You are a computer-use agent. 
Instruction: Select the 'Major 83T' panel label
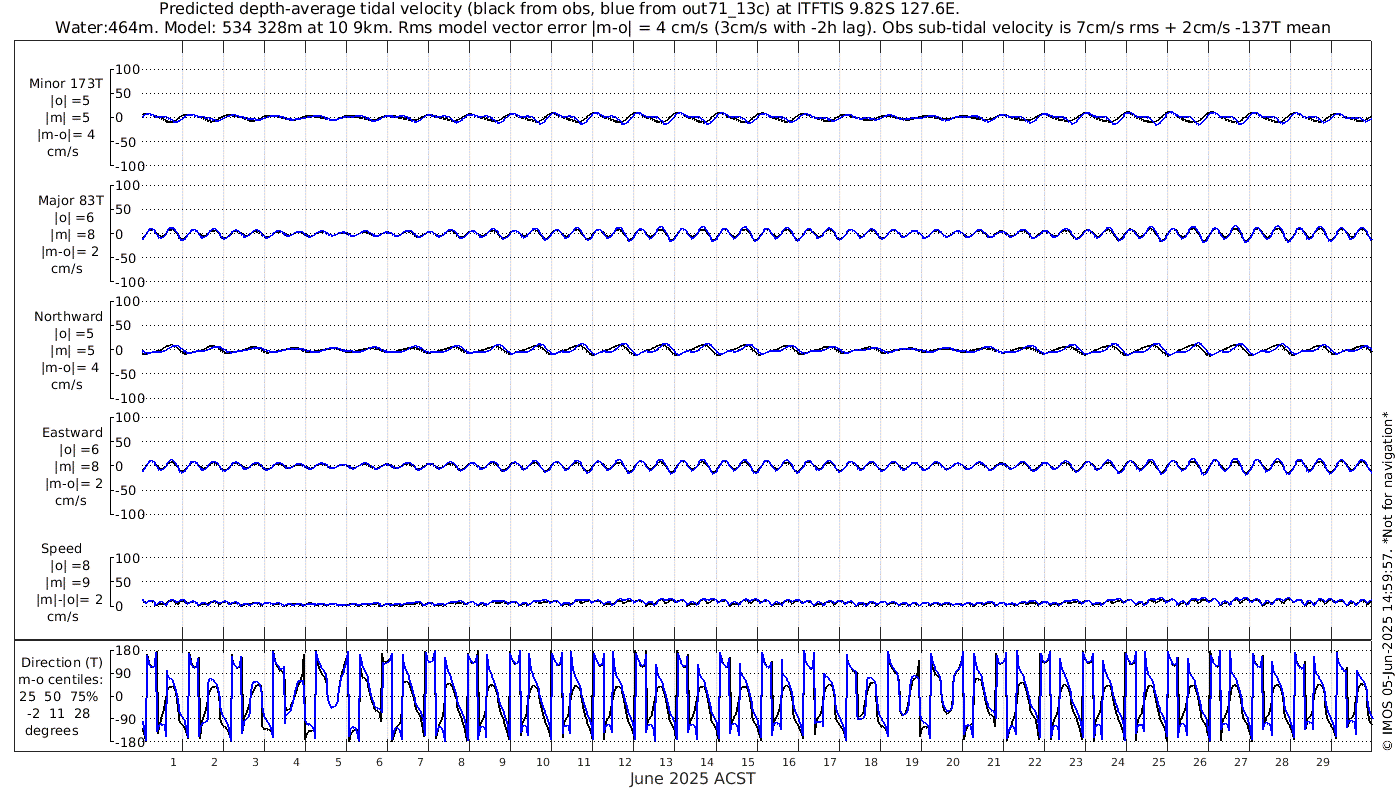click(x=70, y=200)
